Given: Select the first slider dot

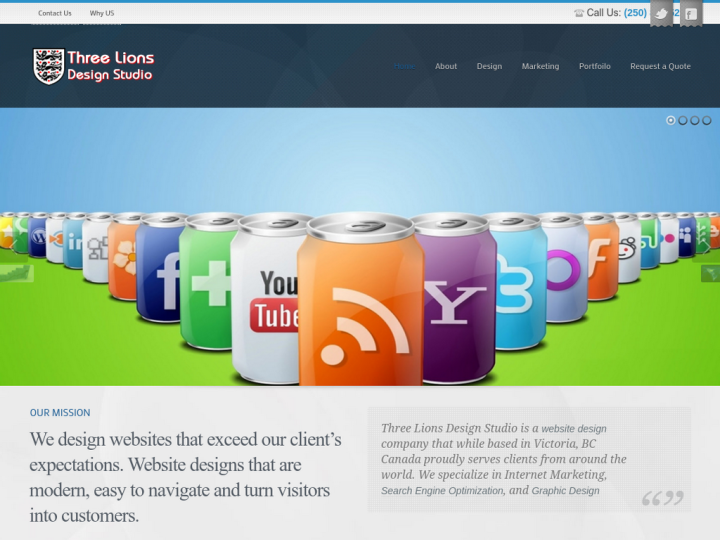Looking at the screenshot, I should (671, 120).
